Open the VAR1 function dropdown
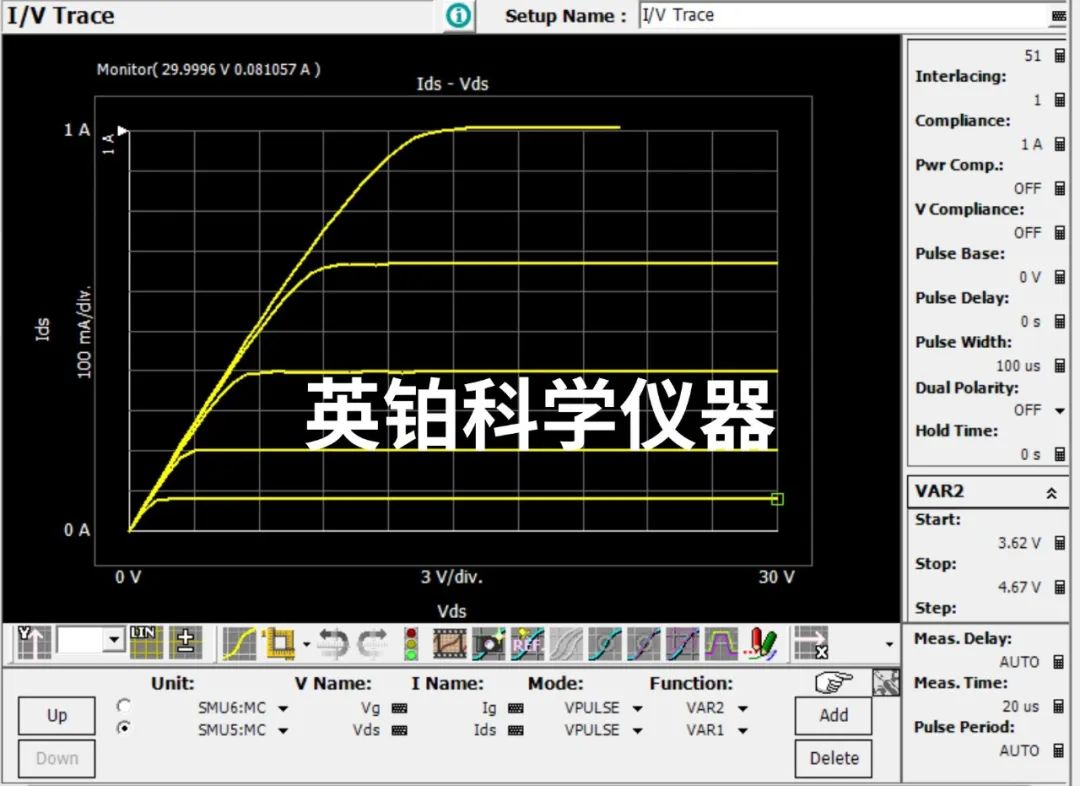The height and width of the screenshot is (786, 1080). [742, 730]
